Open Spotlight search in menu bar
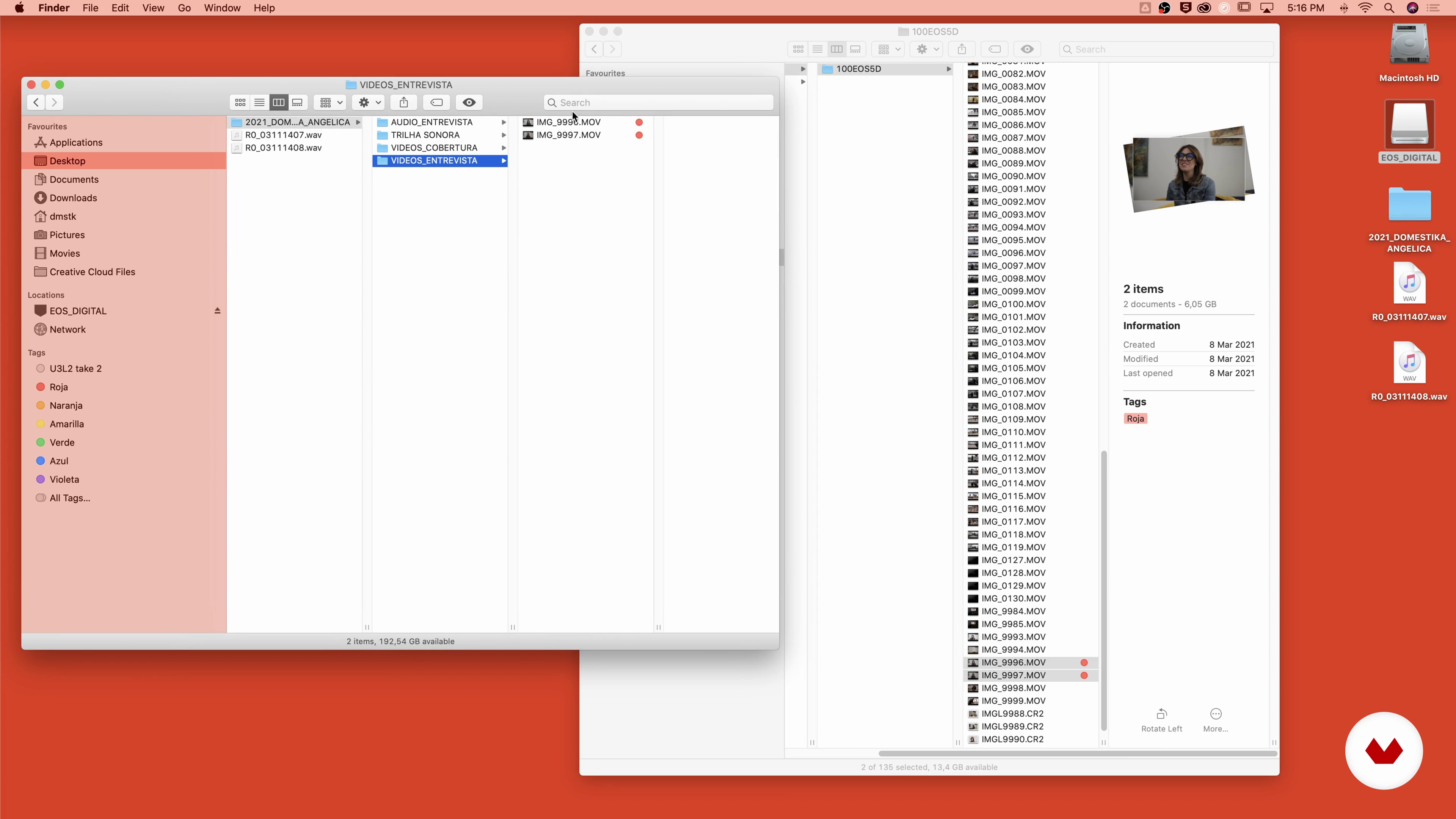Viewport: 1456px width, 819px height. coord(1389,8)
